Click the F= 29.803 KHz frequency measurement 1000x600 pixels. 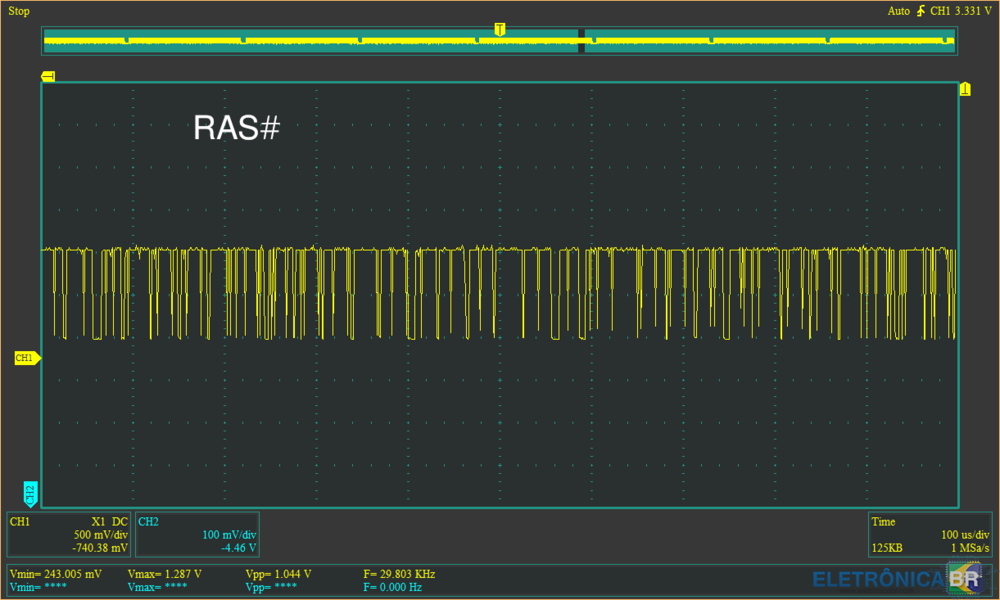[x=400, y=574]
